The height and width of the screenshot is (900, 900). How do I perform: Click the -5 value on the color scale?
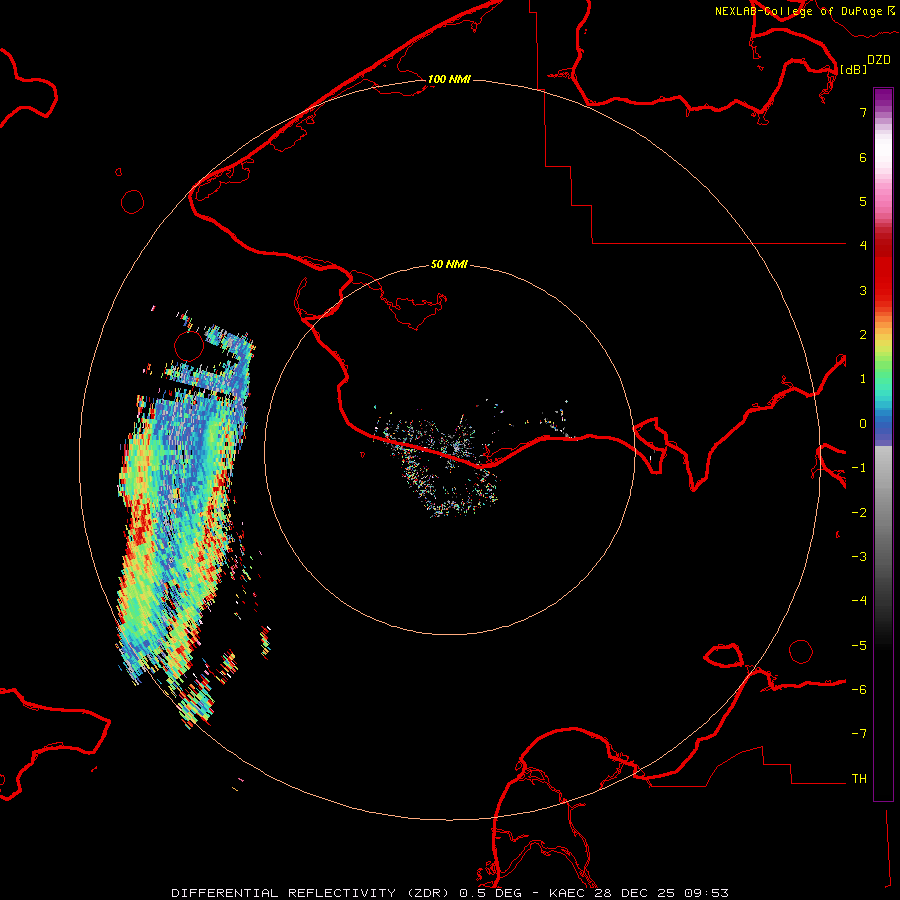point(859,646)
